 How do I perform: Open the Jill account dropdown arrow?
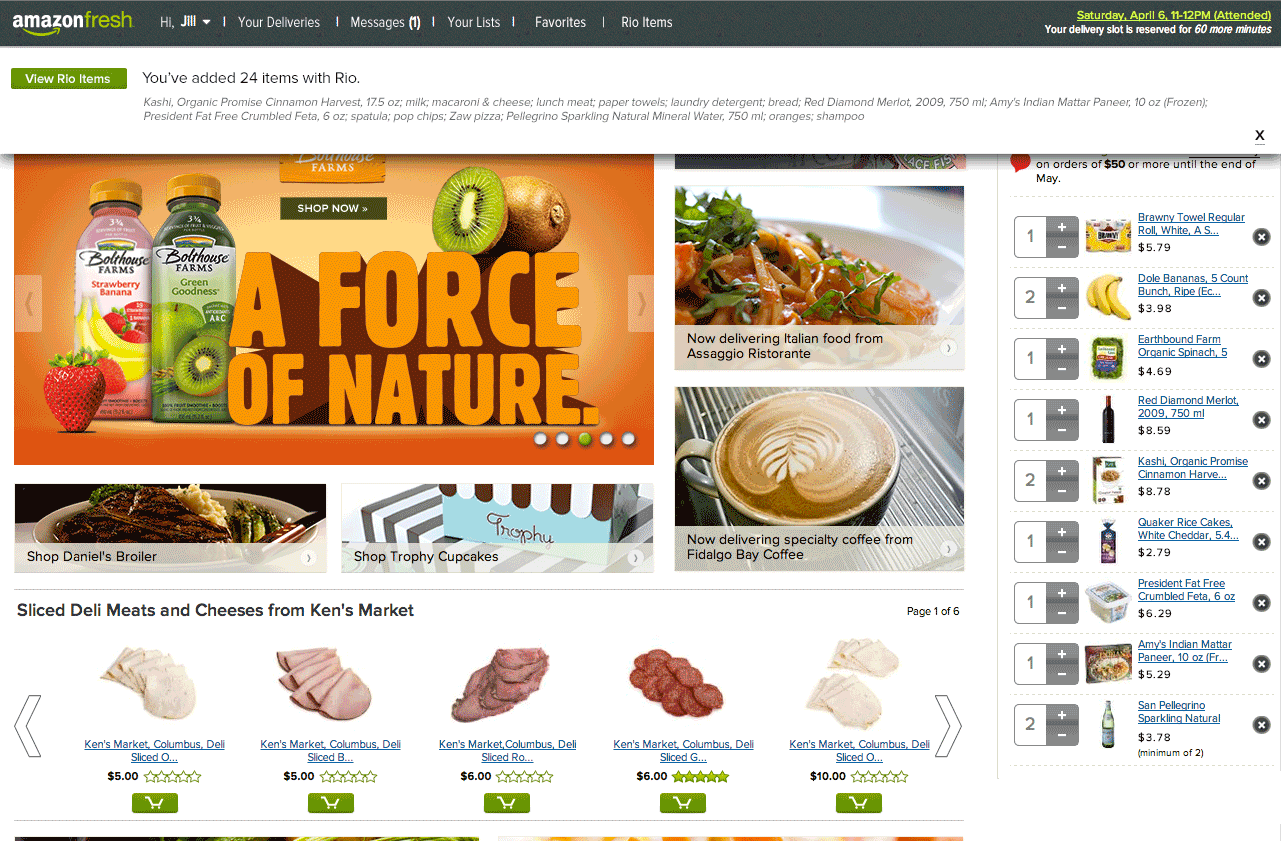coord(206,22)
